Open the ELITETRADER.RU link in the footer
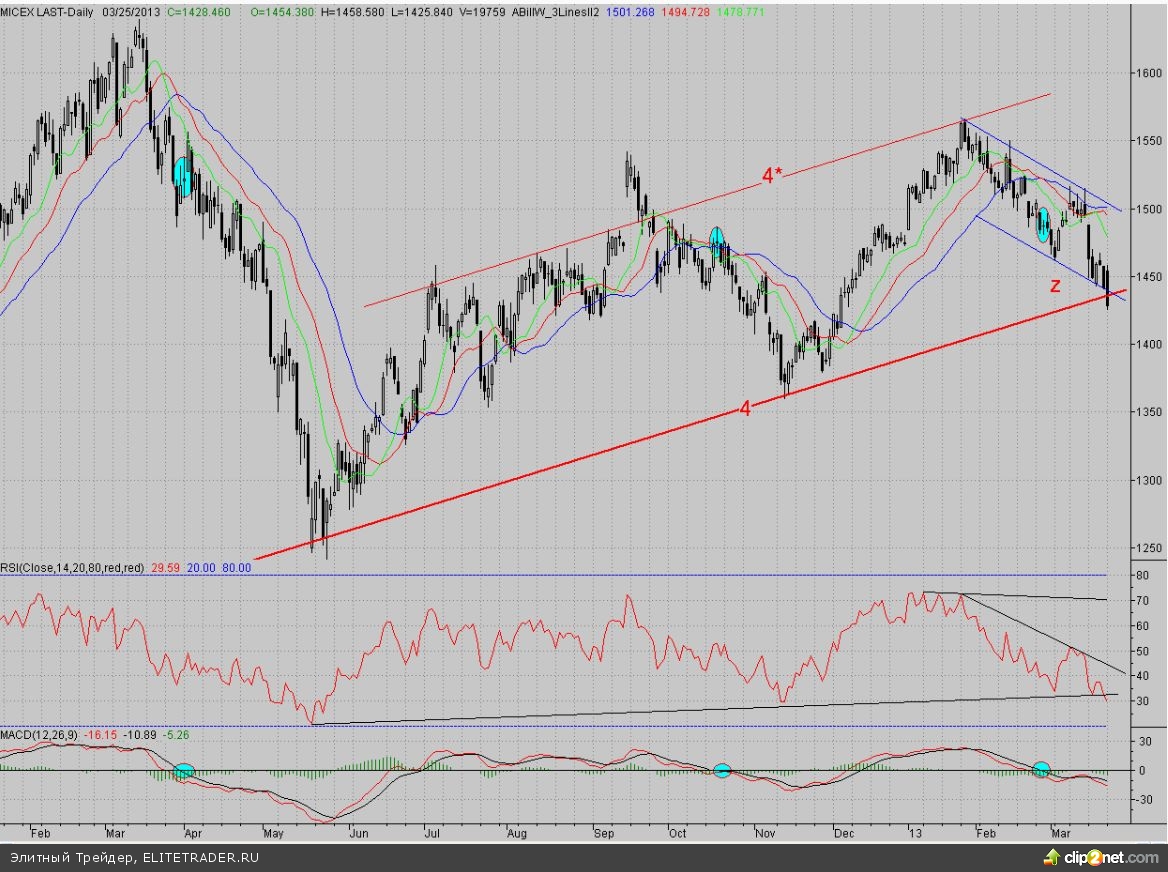 pyautogui.click(x=201, y=857)
